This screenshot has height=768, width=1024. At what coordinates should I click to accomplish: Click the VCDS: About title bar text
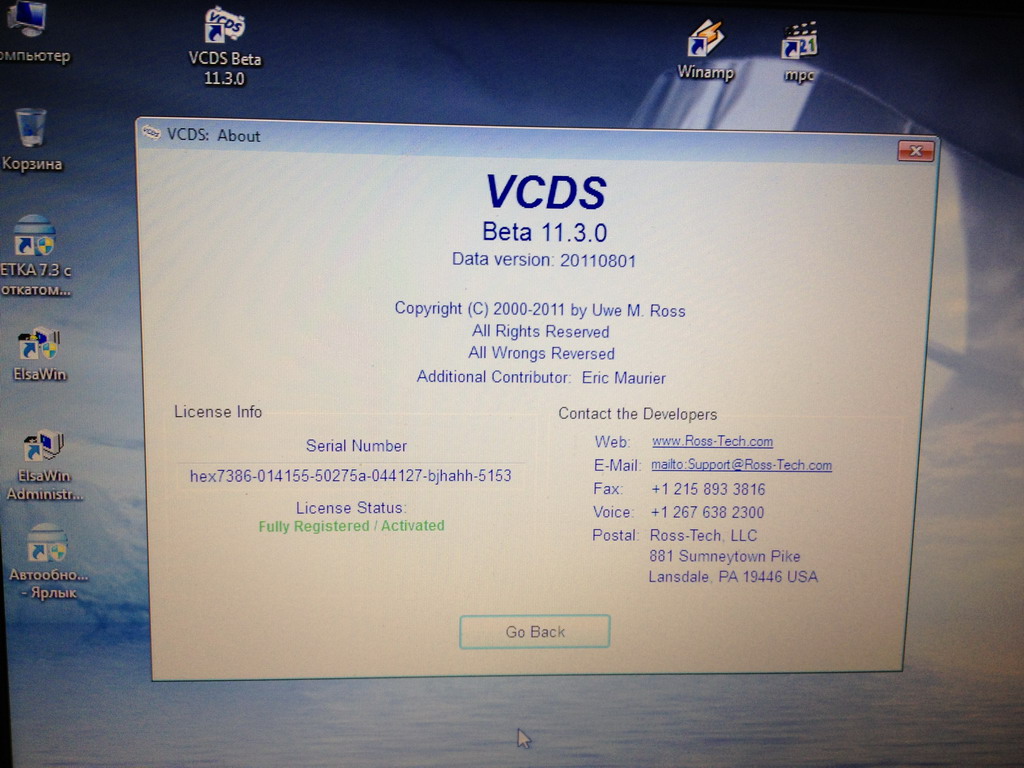[213, 135]
